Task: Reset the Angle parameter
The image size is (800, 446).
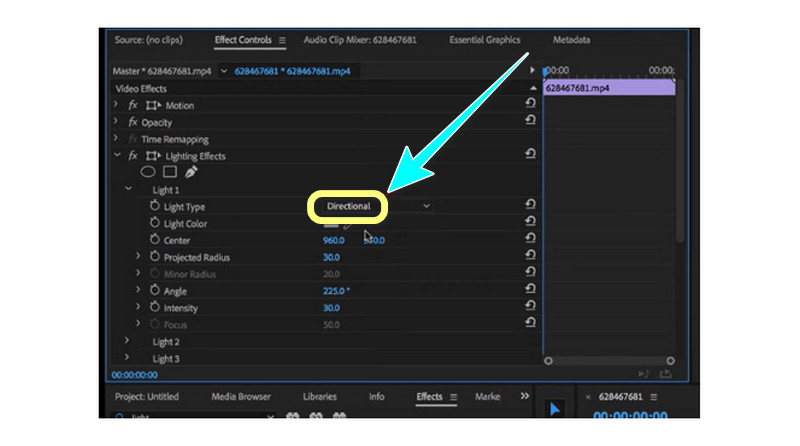Action: pos(530,291)
